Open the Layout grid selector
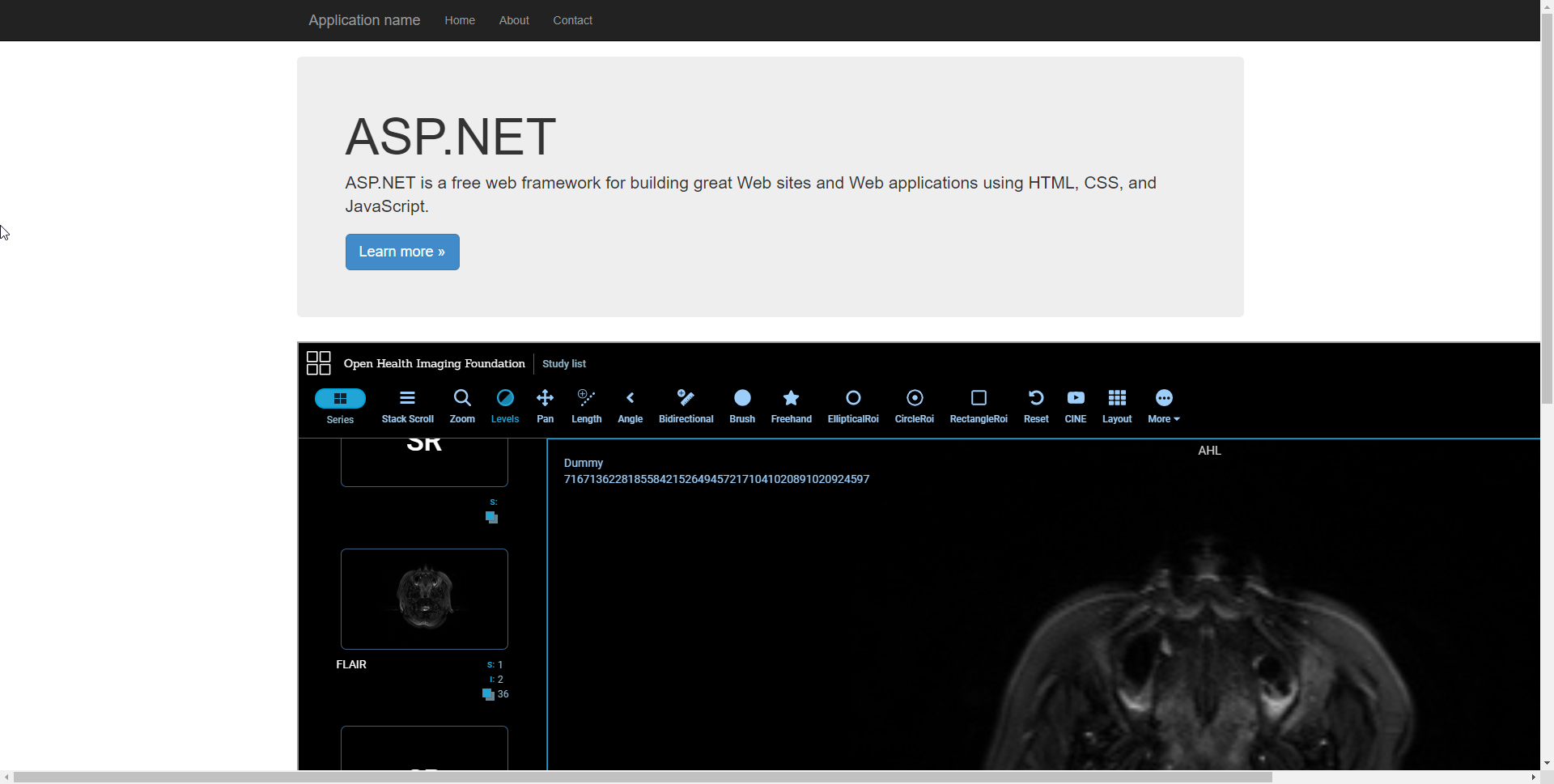The height and width of the screenshot is (784, 1554). coord(1116,405)
